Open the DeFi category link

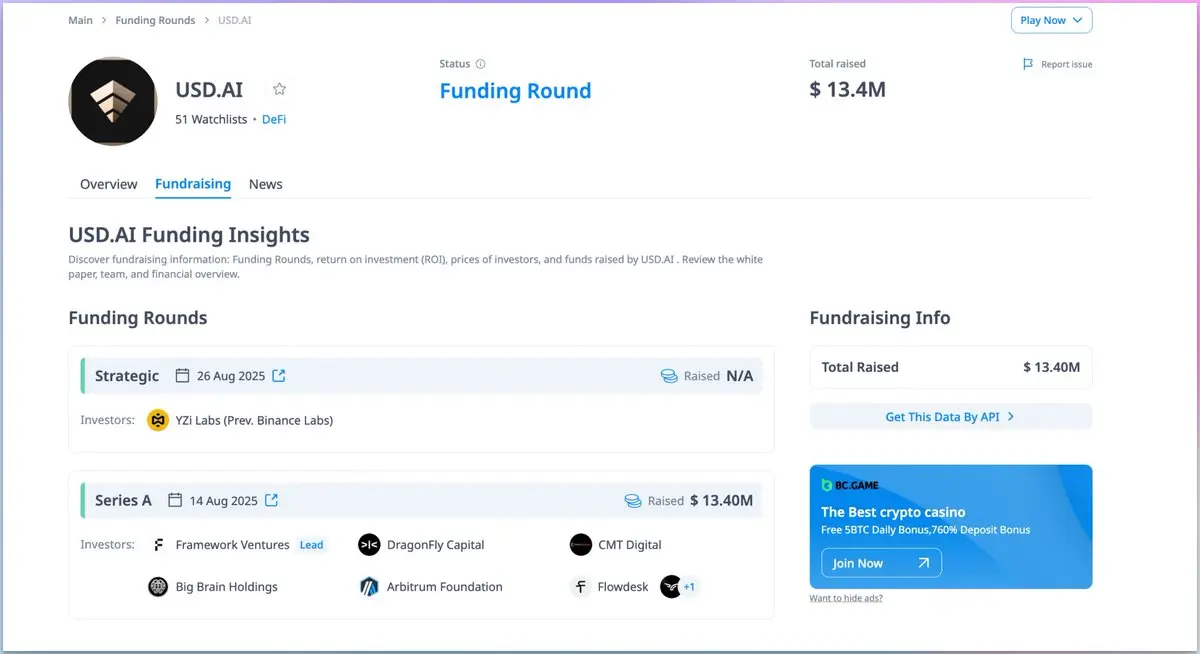point(274,119)
